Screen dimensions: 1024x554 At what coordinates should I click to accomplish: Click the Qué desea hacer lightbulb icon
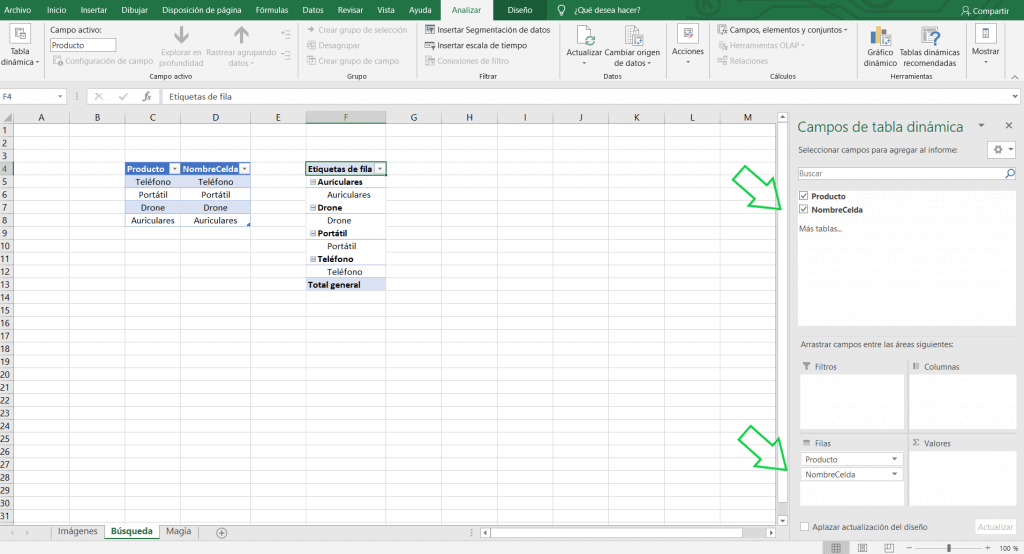pos(560,10)
